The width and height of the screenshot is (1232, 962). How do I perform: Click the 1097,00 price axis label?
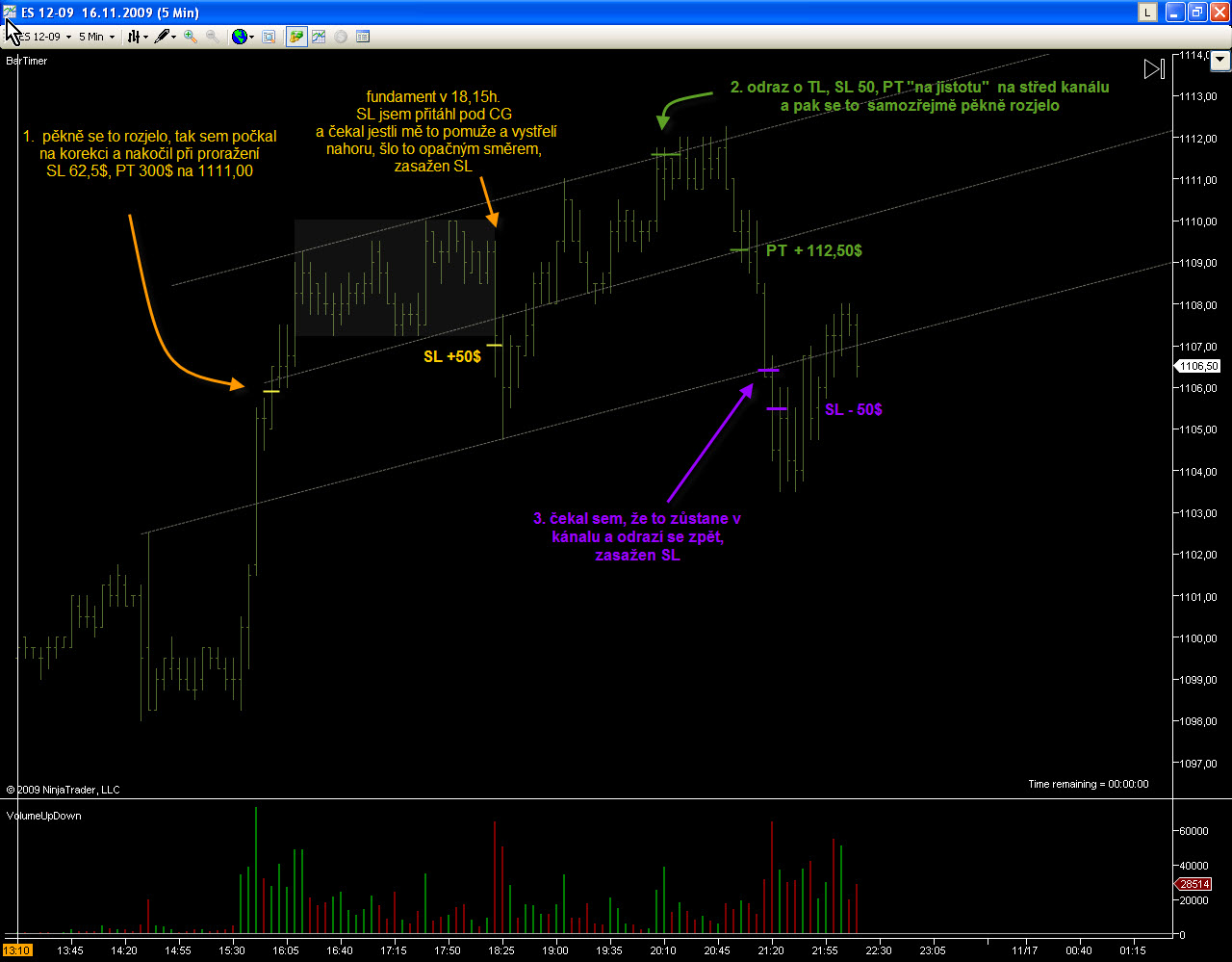click(x=1199, y=763)
